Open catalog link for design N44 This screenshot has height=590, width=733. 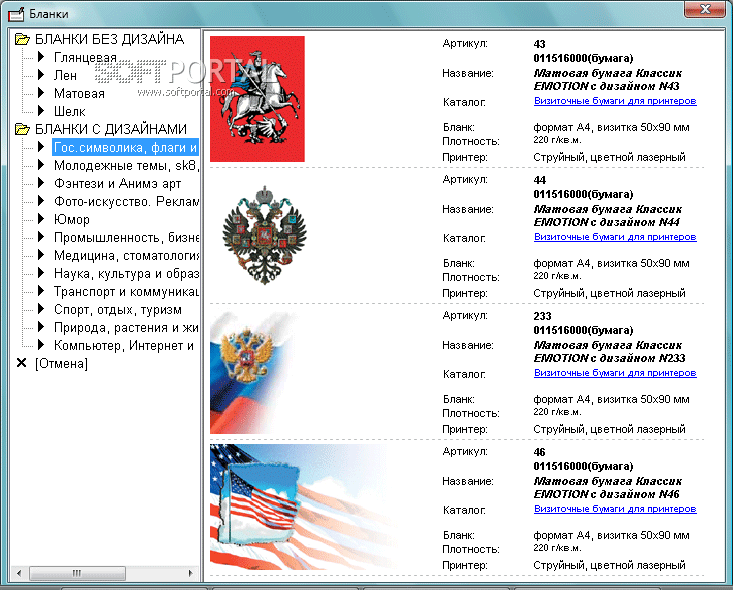pyautogui.click(x=615, y=237)
